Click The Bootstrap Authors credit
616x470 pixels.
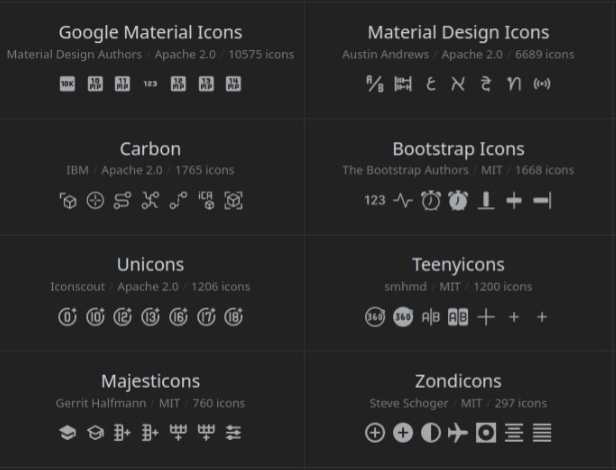[x=405, y=170]
